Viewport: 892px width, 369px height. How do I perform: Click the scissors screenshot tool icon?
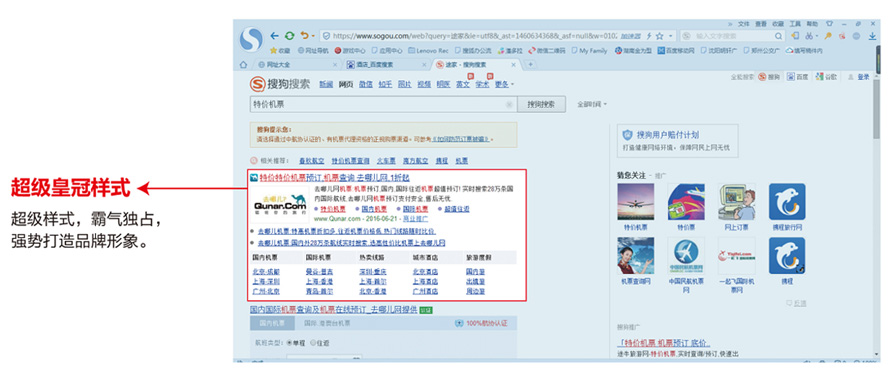(x=810, y=36)
